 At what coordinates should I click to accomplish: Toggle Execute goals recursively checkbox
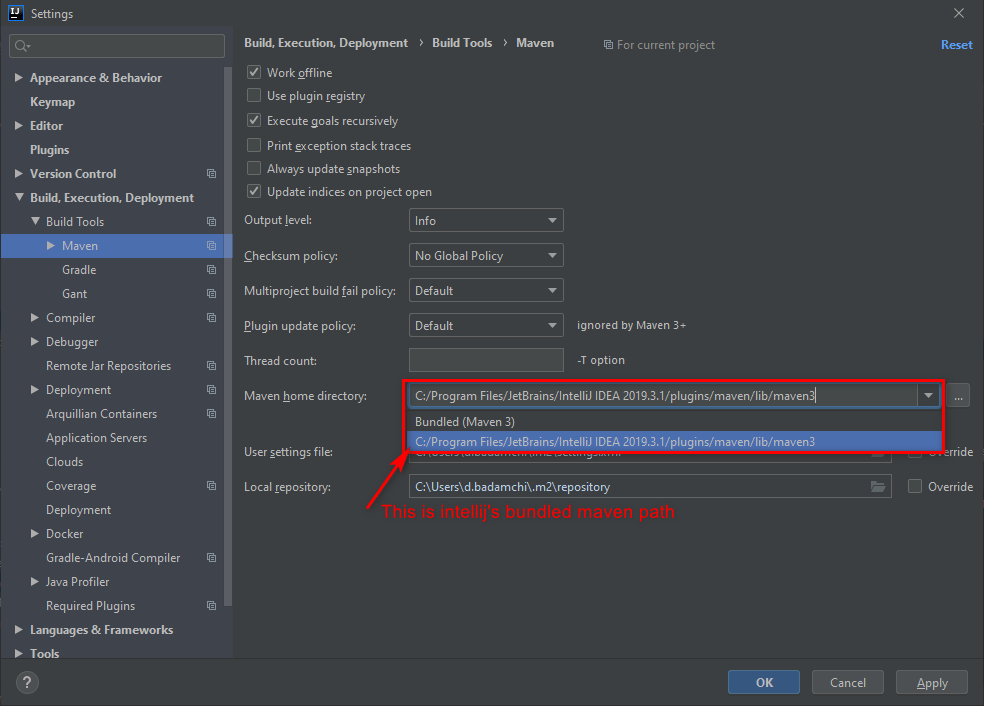(254, 120)
